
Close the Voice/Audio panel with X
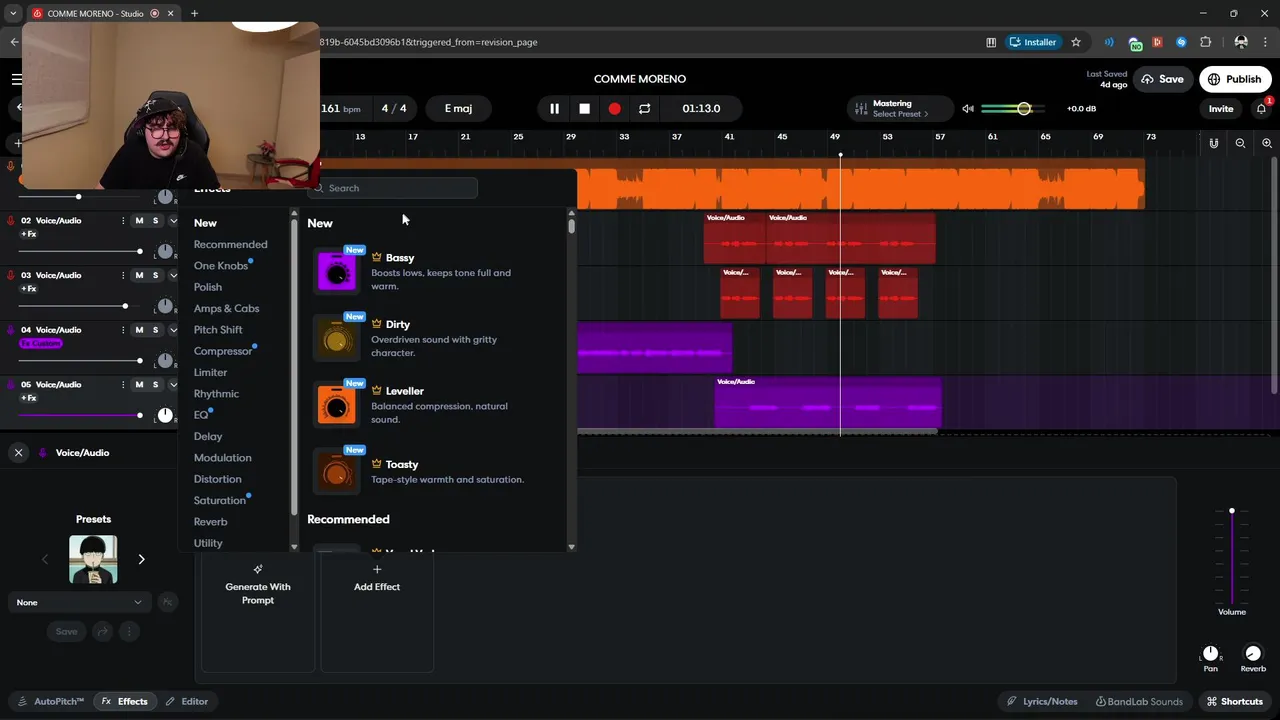click(x=18, y=453)
